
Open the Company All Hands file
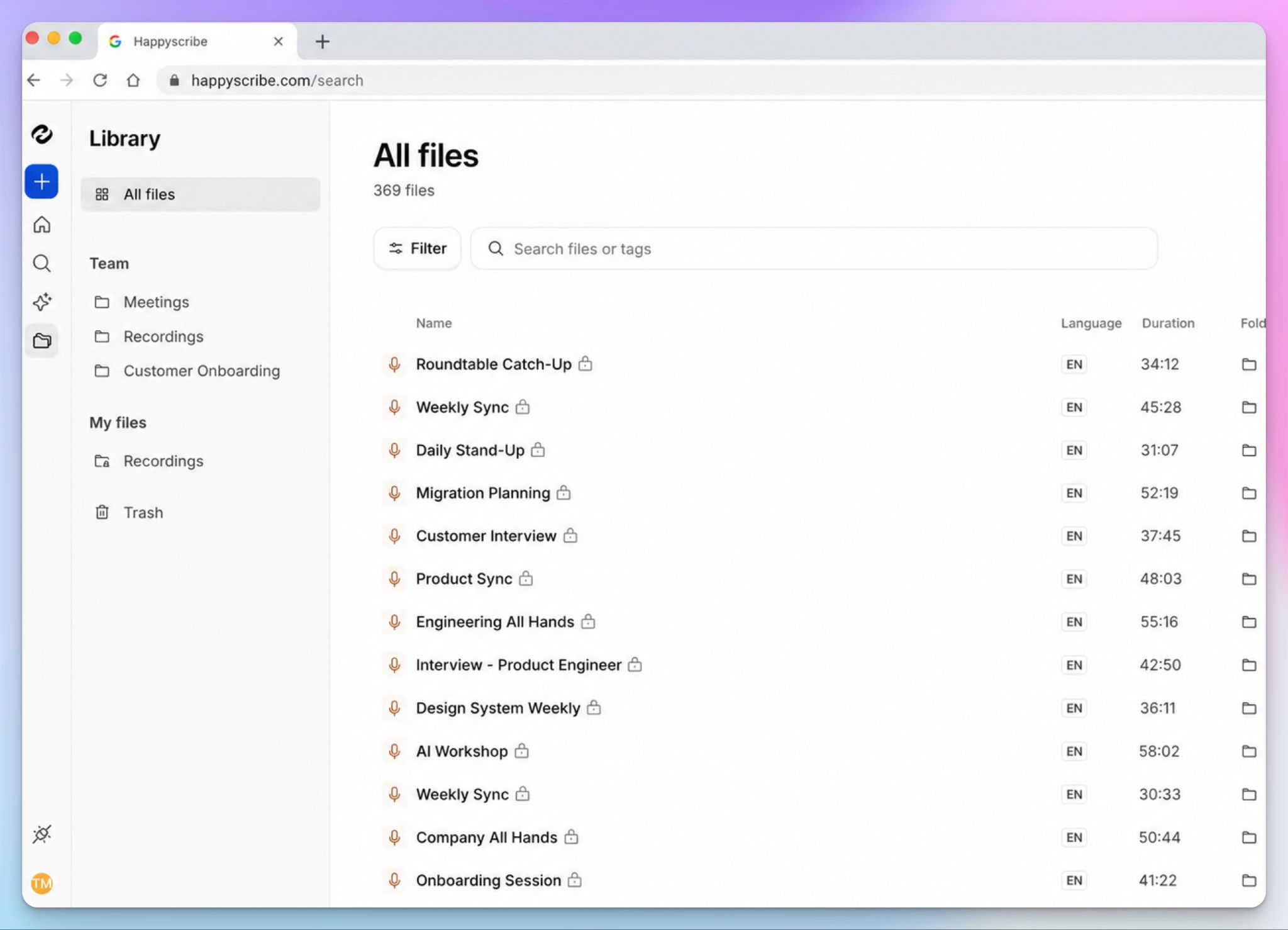(487, 838)
